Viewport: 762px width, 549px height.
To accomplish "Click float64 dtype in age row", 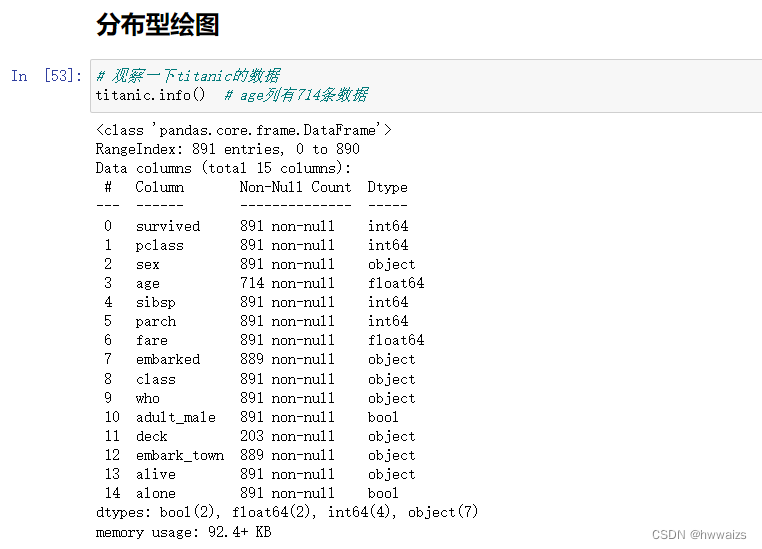I will click(396, 283).
